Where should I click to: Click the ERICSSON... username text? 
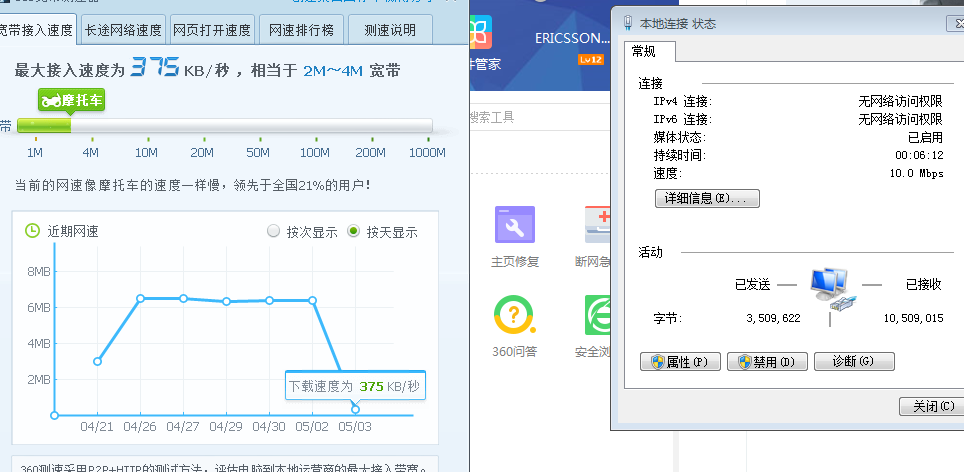click(572, 38)
